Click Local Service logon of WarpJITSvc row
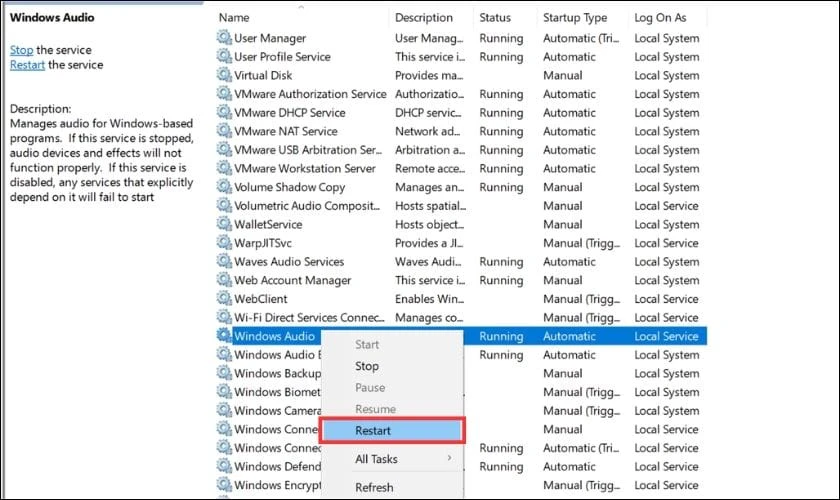 click(x=666, y=243)
